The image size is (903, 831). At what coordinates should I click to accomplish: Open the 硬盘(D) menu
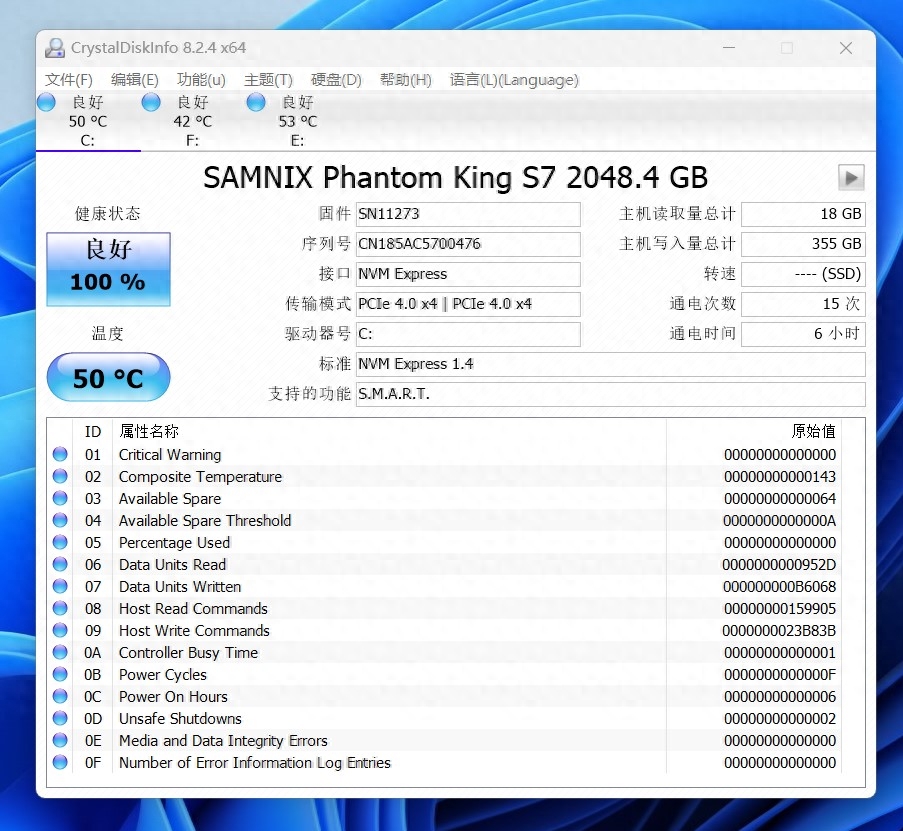pos(336,79)
